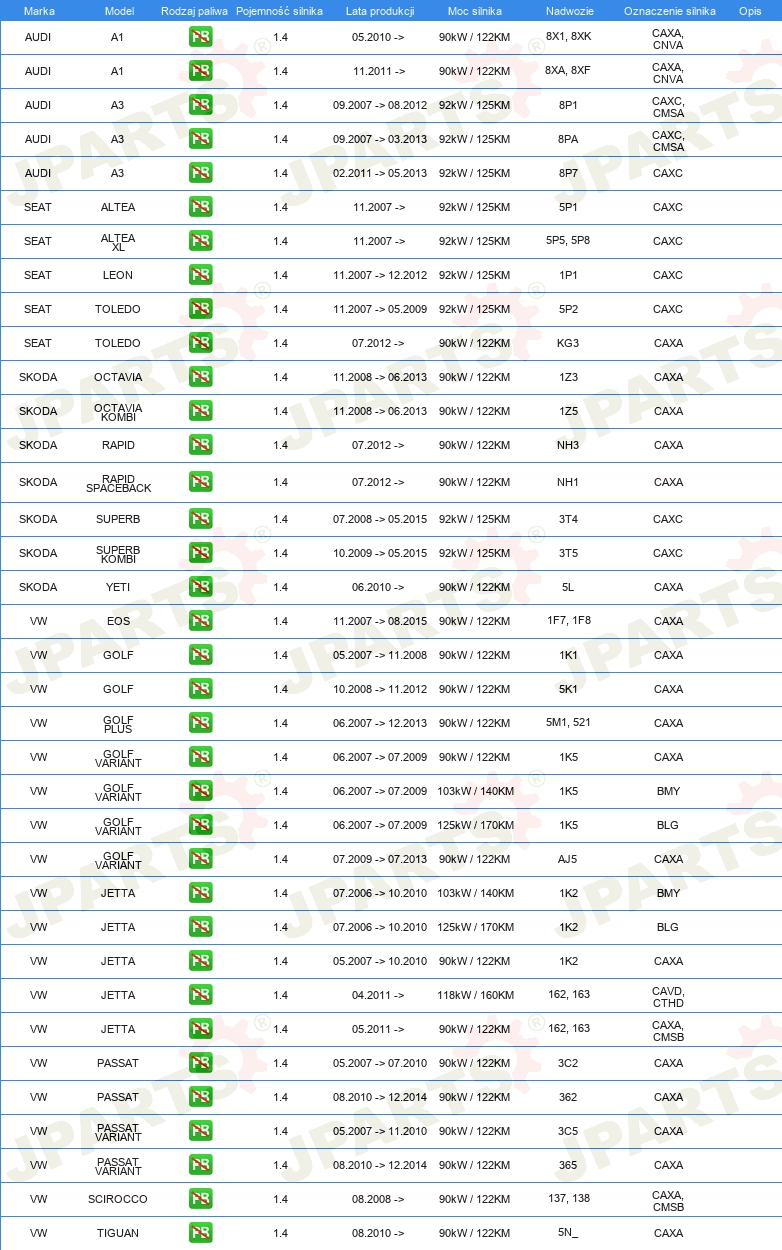The height and width of the screenshot is (1250, 782).
Task: Select the TIGUAN model cell
Action: click(x=118, y=1233)
